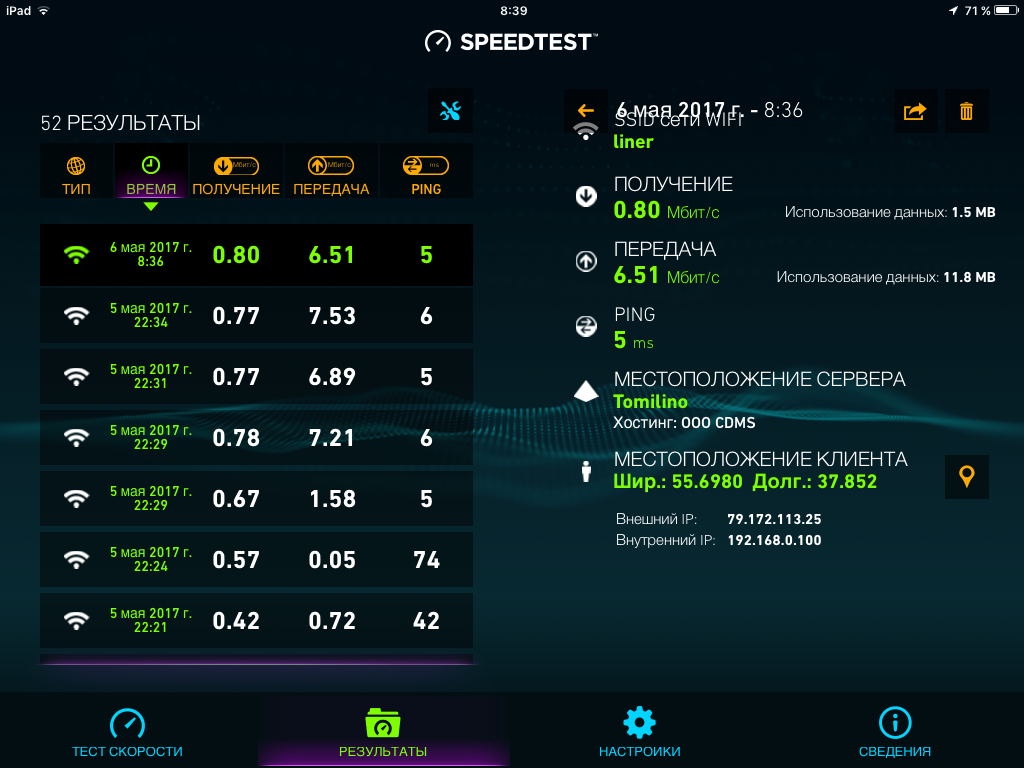Open the СВЕДЕНИЯ info tab
The image size is (1024, 768).
[x=895, y=733]
